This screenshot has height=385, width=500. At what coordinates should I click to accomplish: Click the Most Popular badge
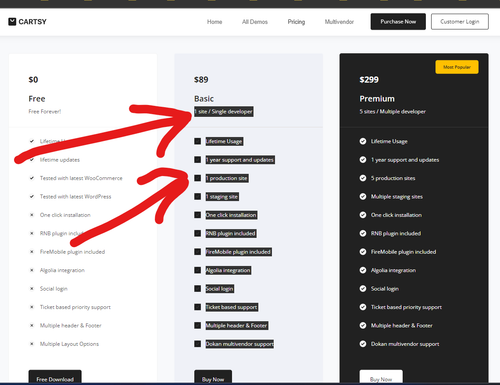[x=457, y=67]
